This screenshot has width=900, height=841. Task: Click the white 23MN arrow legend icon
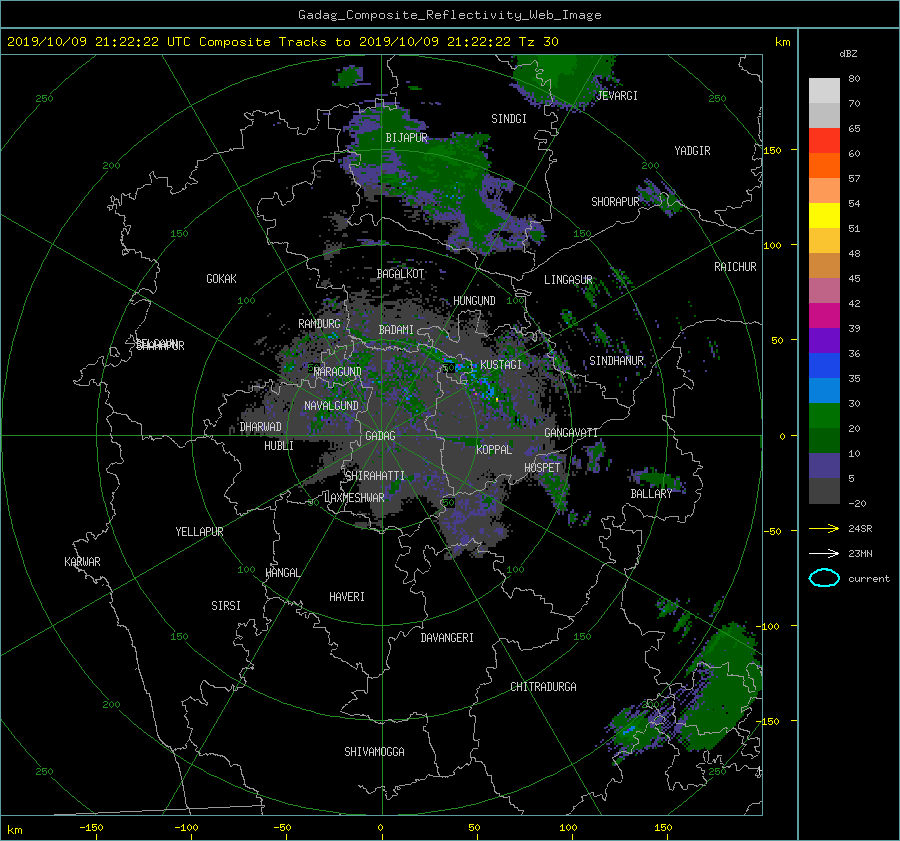point(824,553)
